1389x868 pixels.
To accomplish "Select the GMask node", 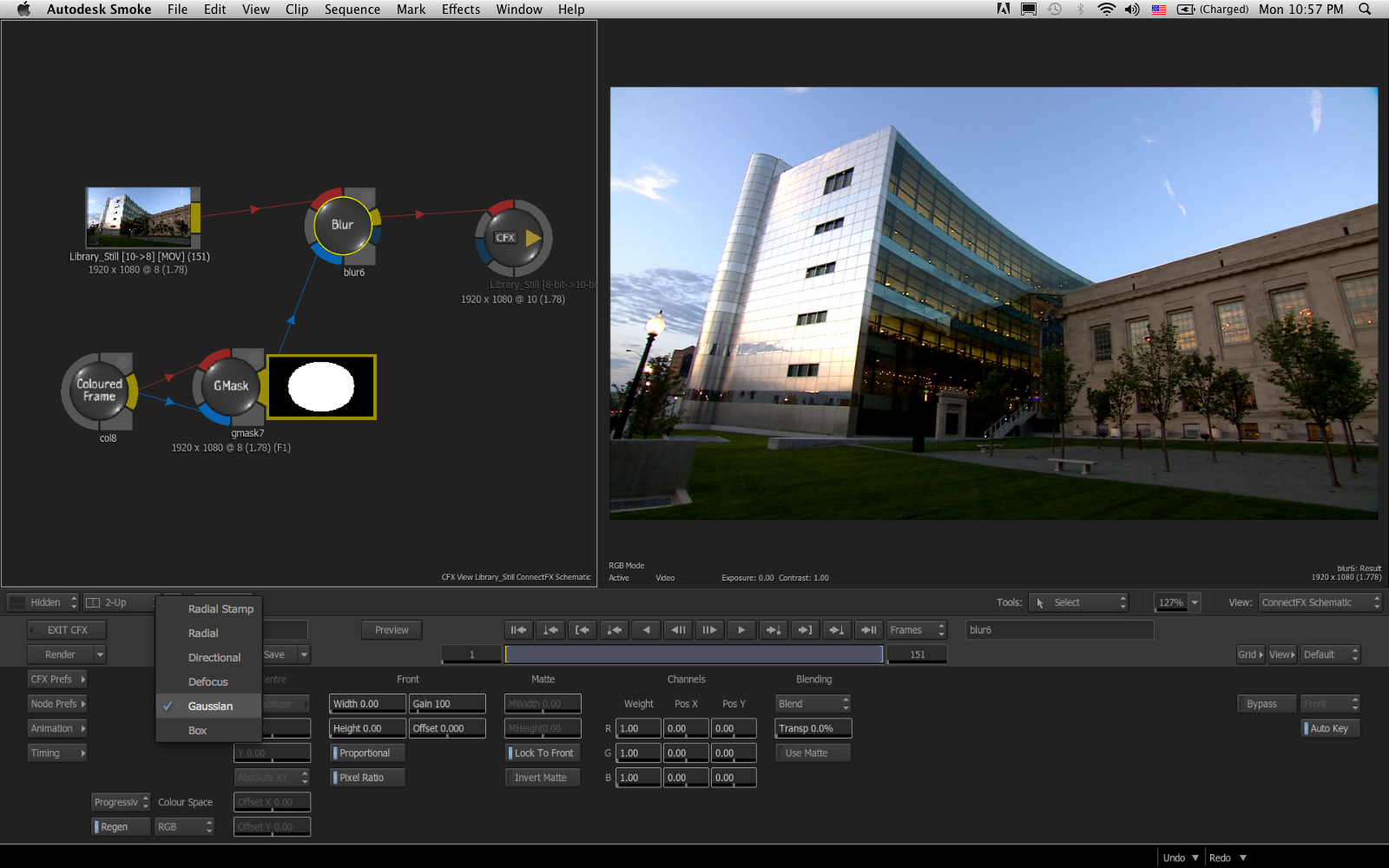I will pyautogui.click(x=231, y=386).
